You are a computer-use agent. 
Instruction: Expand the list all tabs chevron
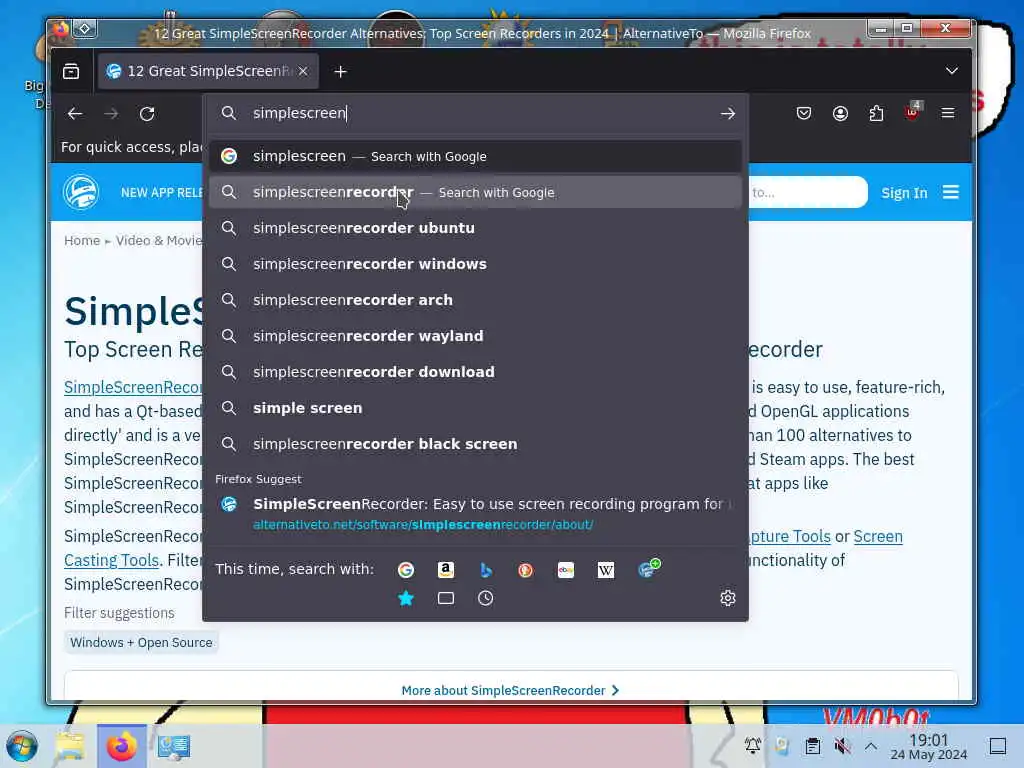pos(952,71)
